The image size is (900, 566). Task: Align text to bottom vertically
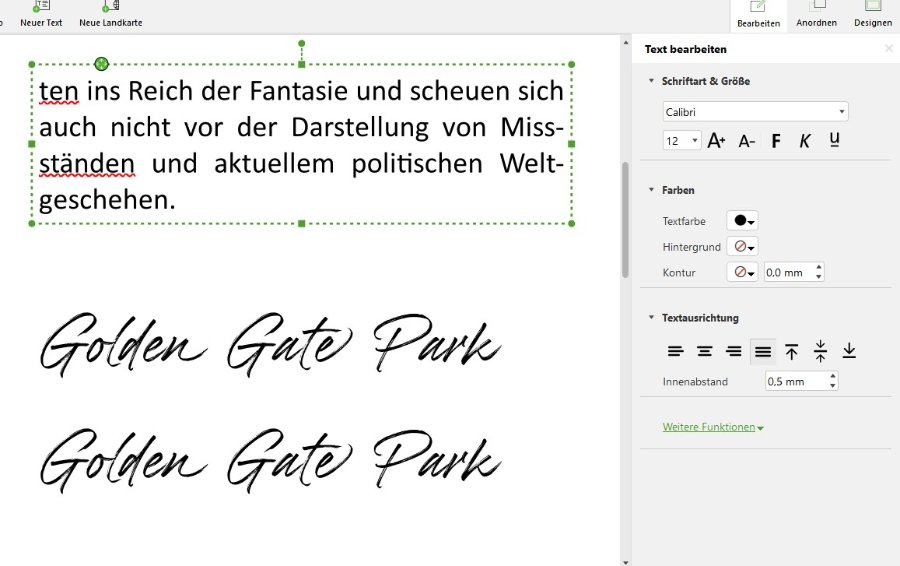pyautogui.click(x=849, y=351)
